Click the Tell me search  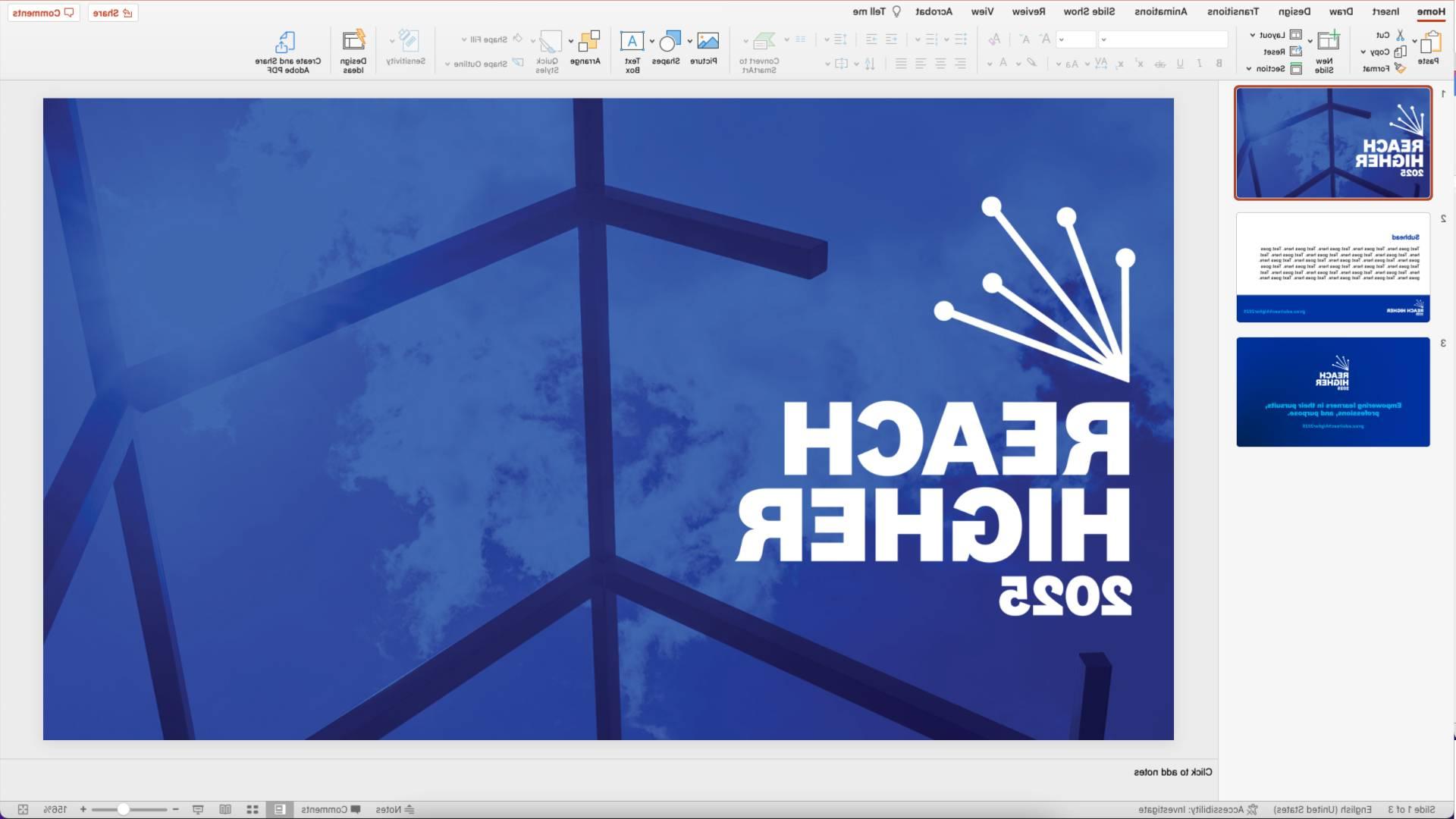(877, 11)
